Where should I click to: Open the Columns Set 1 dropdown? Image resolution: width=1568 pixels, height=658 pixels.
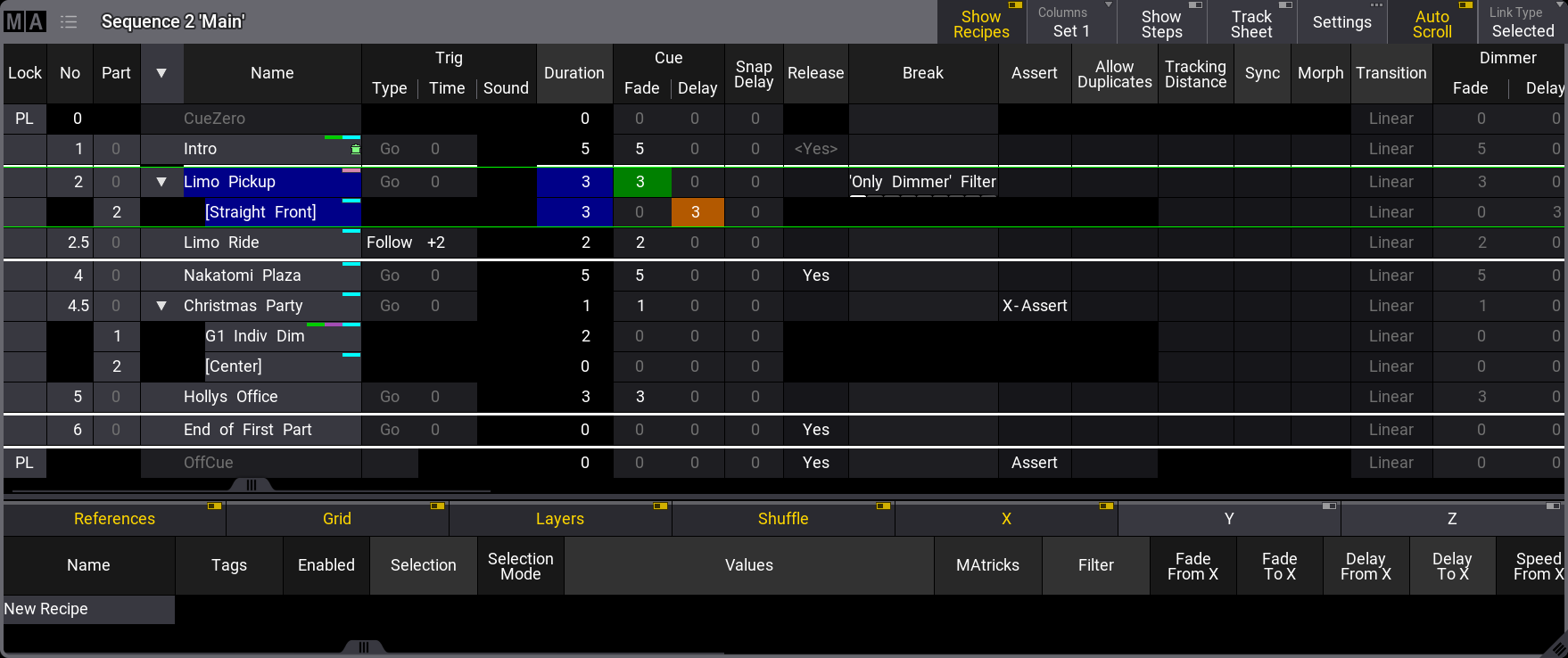point(1071,23)
